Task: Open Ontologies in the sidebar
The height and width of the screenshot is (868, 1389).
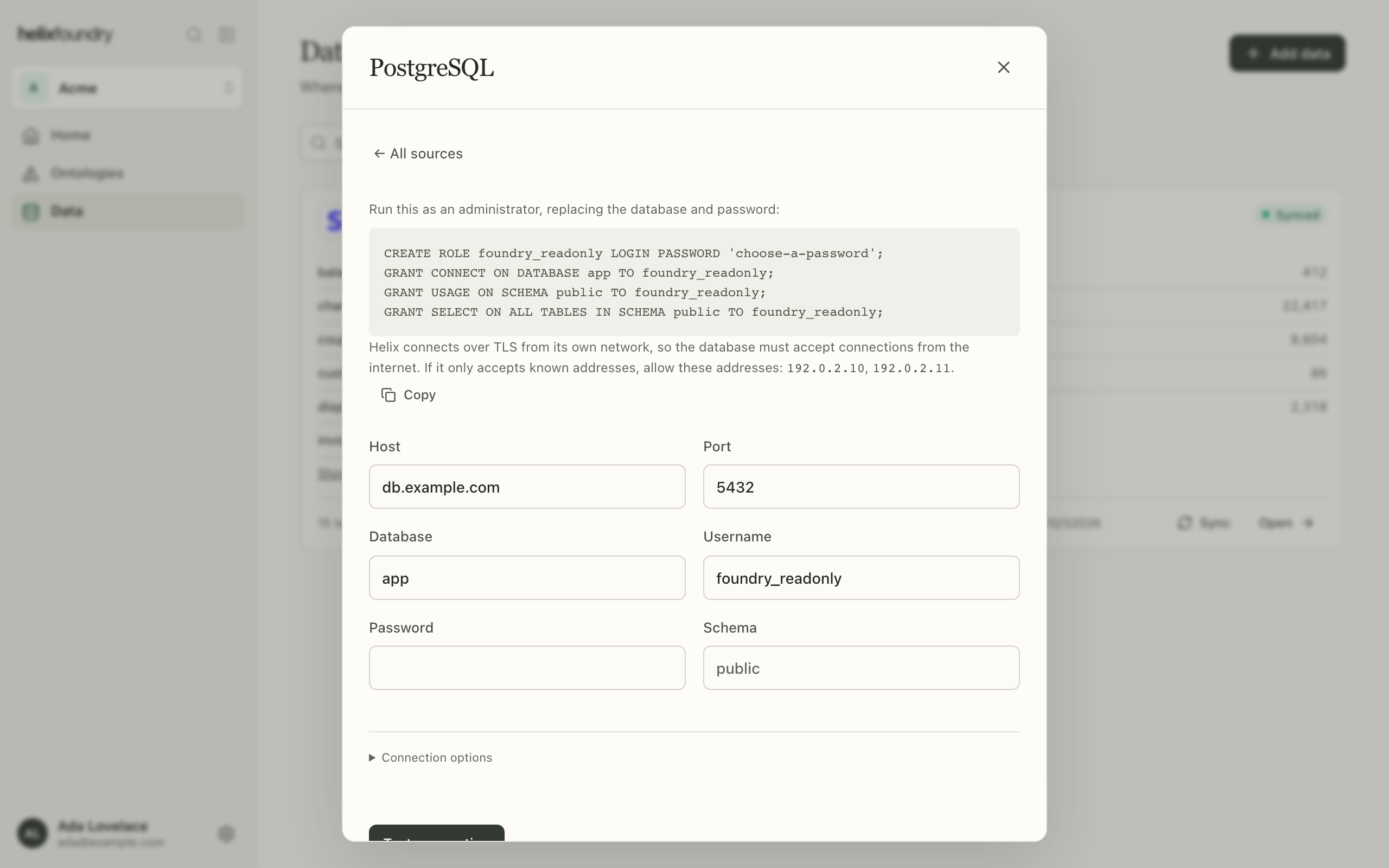Action: tap(128, 174)
